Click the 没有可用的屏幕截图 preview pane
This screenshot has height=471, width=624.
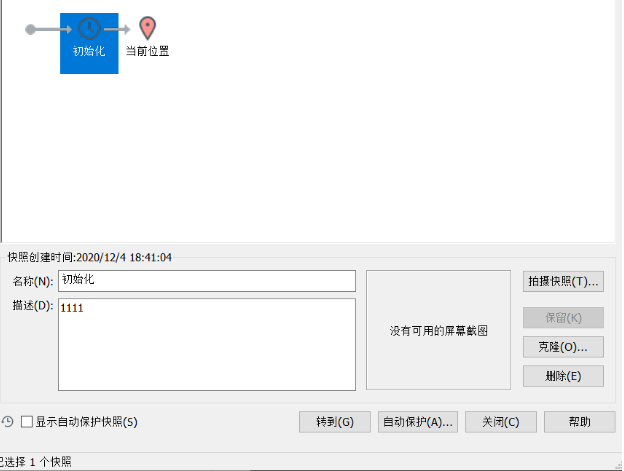(x=438, y=330)
